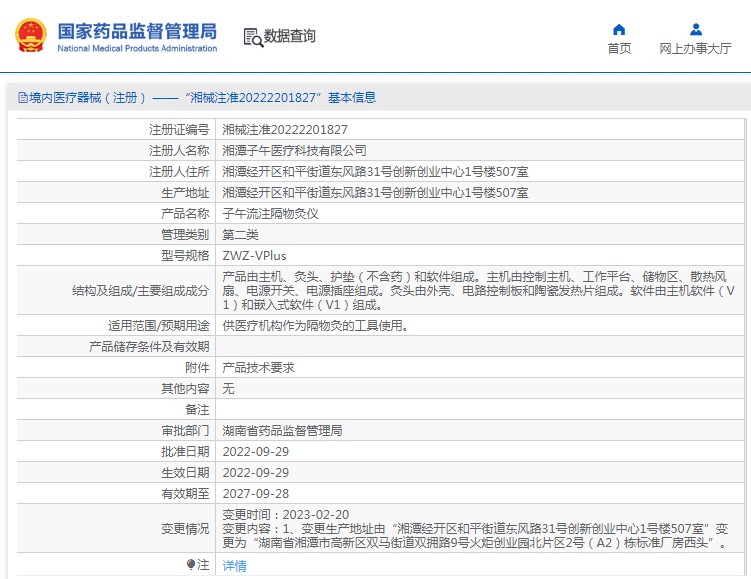Click the home icon above 首页
This screenshot has height=579, width=751.
pyautogui.click(x=619, y=30)
